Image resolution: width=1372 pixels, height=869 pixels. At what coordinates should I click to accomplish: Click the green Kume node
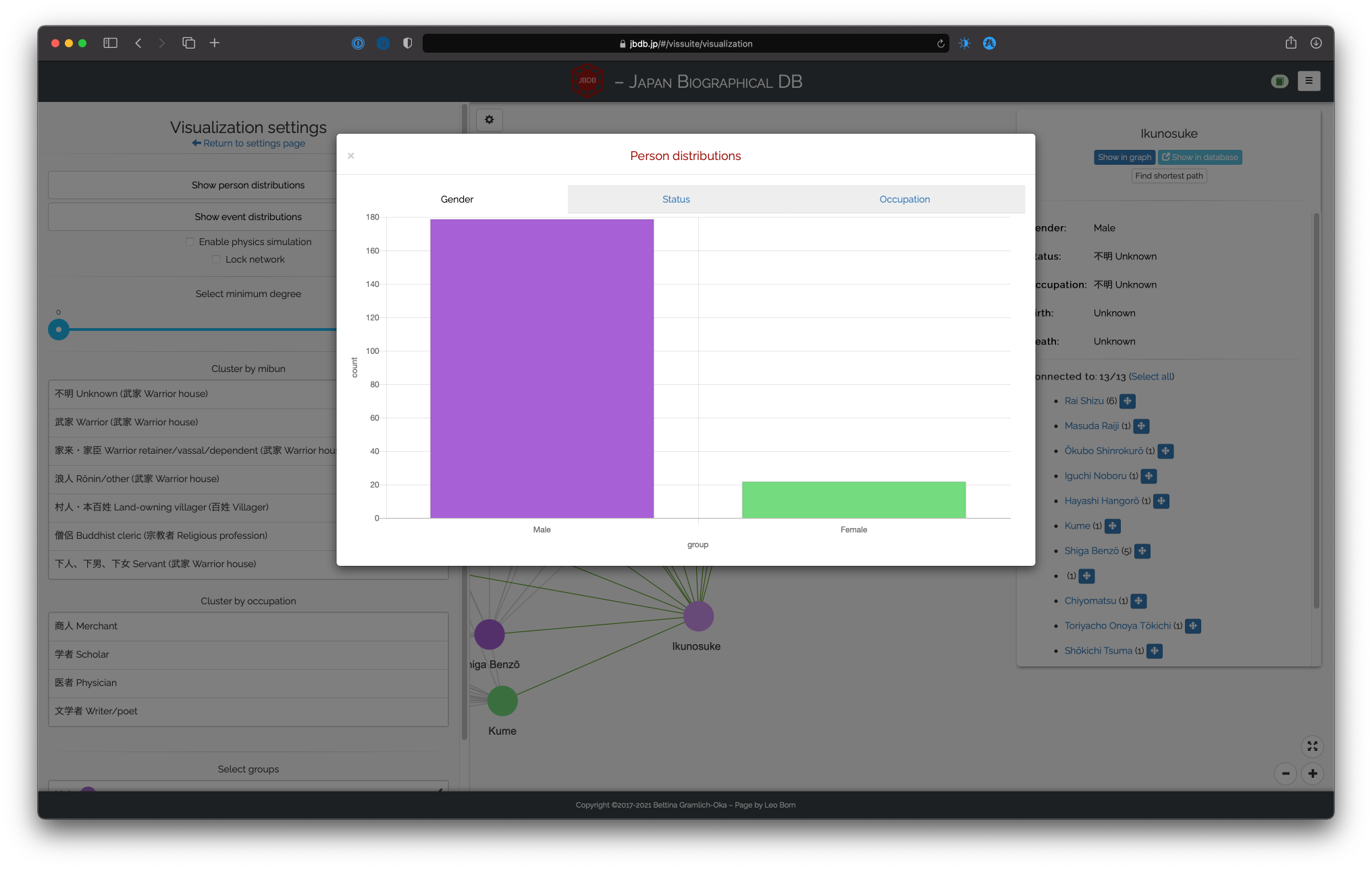[x=502, y=701]
